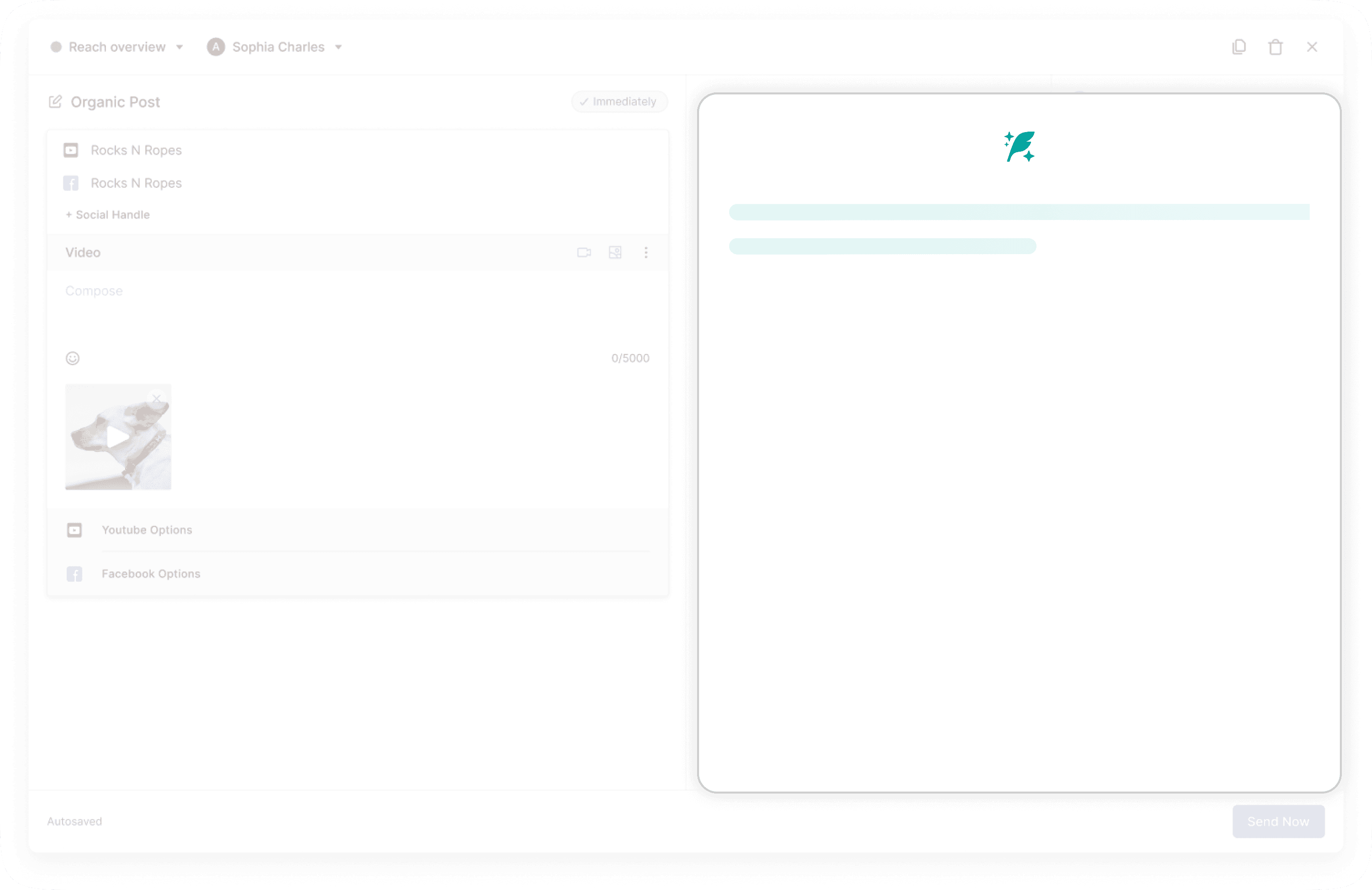This screenshot has width=1372, height=890.
Task: Select the YouTube Rocks N Ropes handle
Action: (136, 151)
